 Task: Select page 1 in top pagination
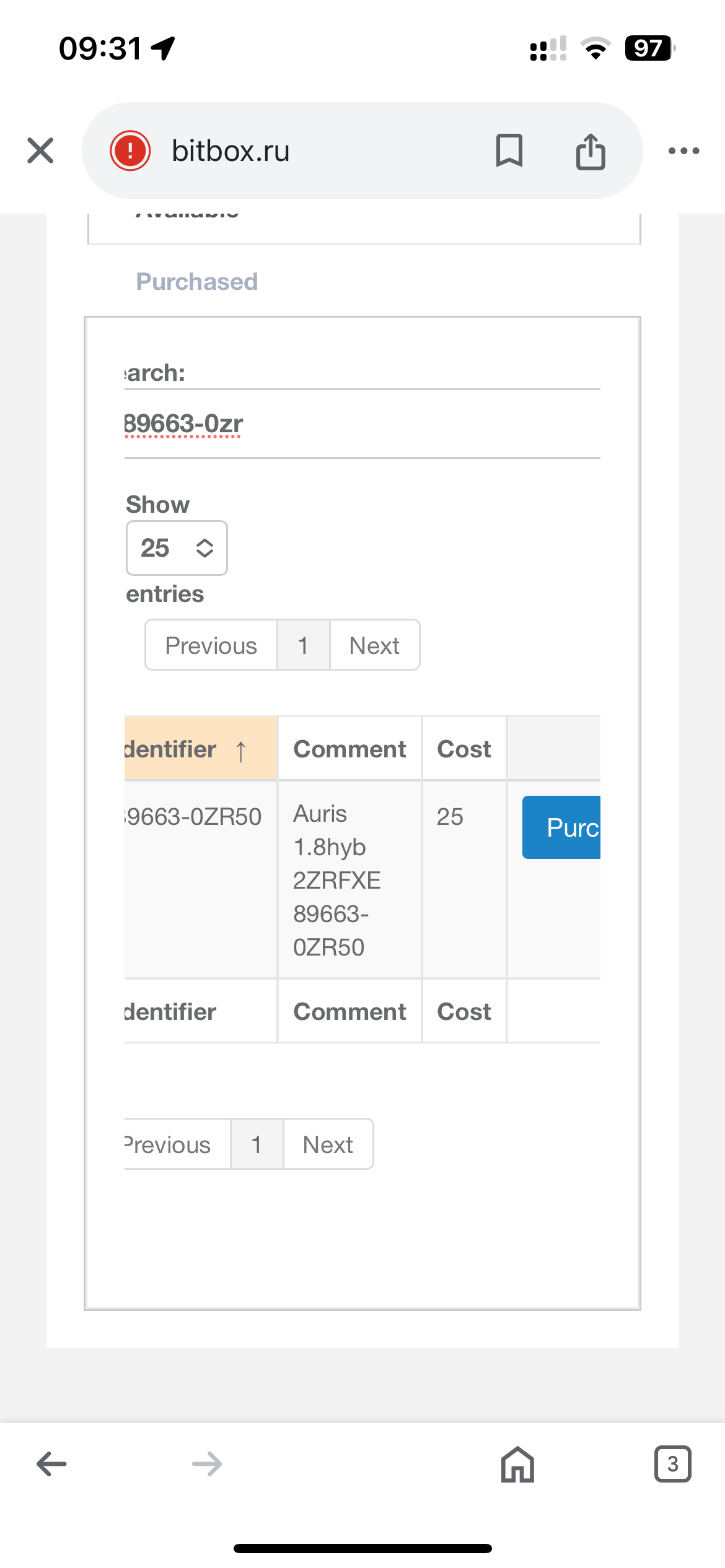point(303,645)
